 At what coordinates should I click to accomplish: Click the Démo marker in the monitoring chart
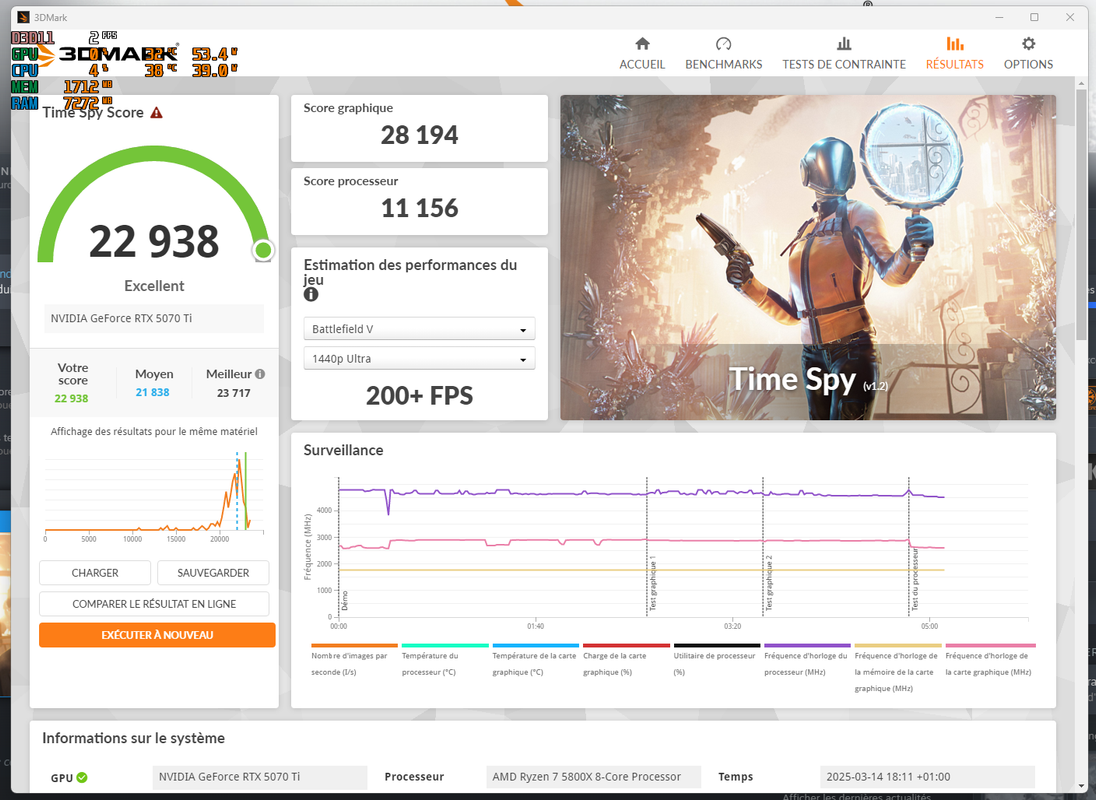[x=345, y=600]
